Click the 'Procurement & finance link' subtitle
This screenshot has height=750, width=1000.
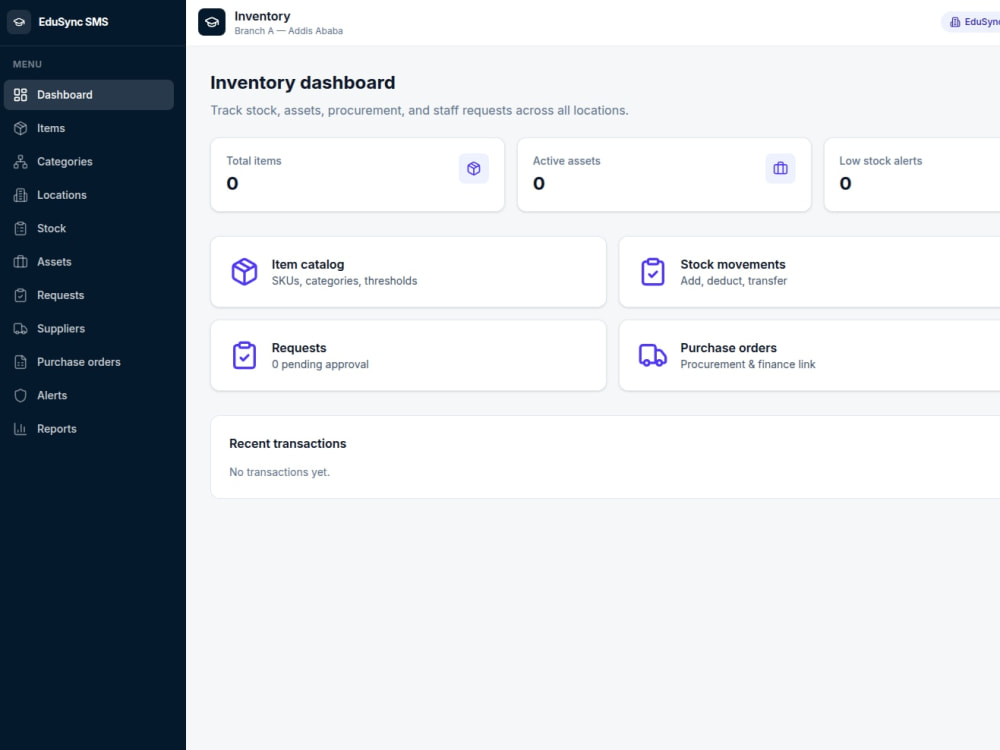(x=747, y=365)
